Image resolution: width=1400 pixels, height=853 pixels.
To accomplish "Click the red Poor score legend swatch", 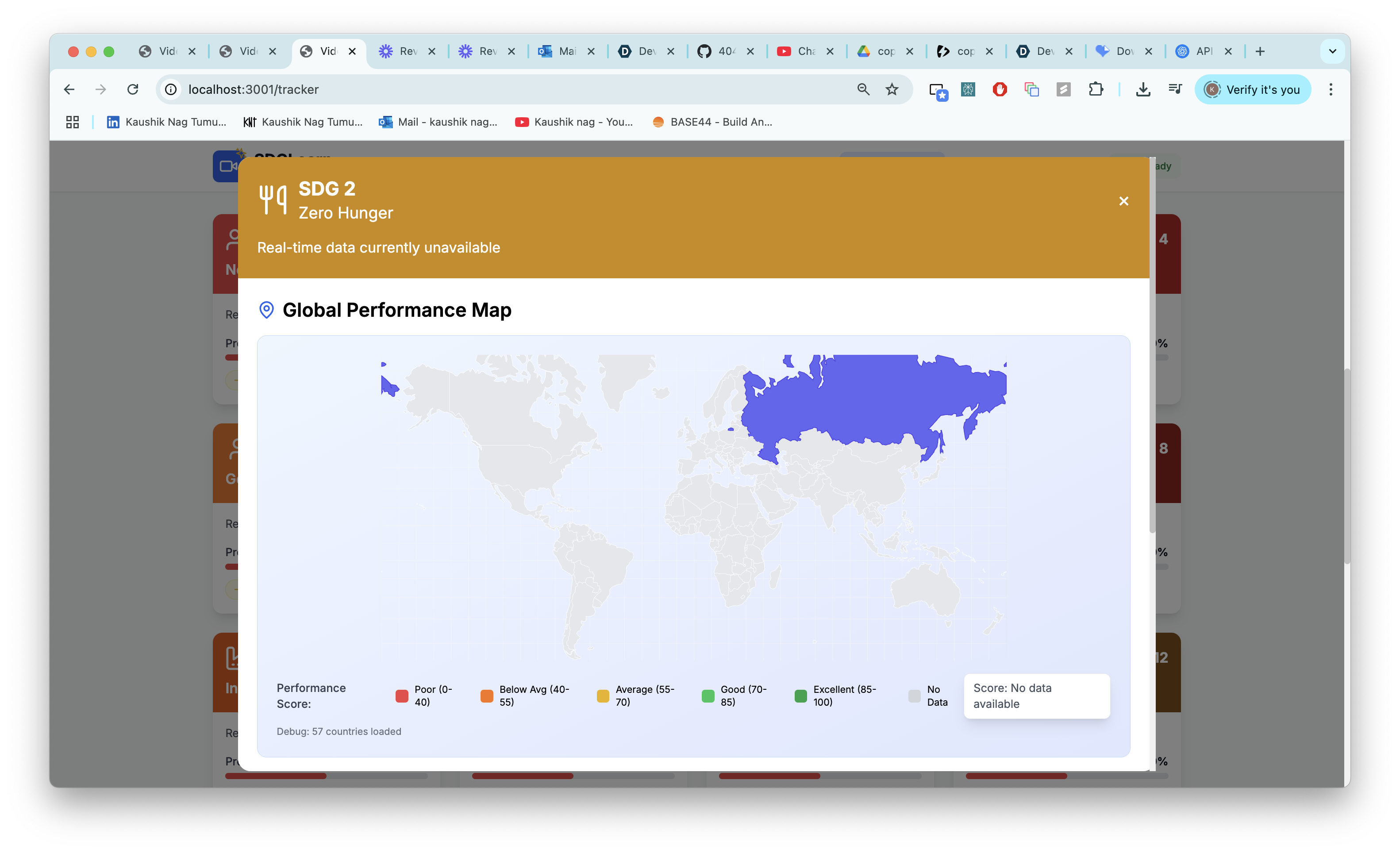I will (402, 695).
